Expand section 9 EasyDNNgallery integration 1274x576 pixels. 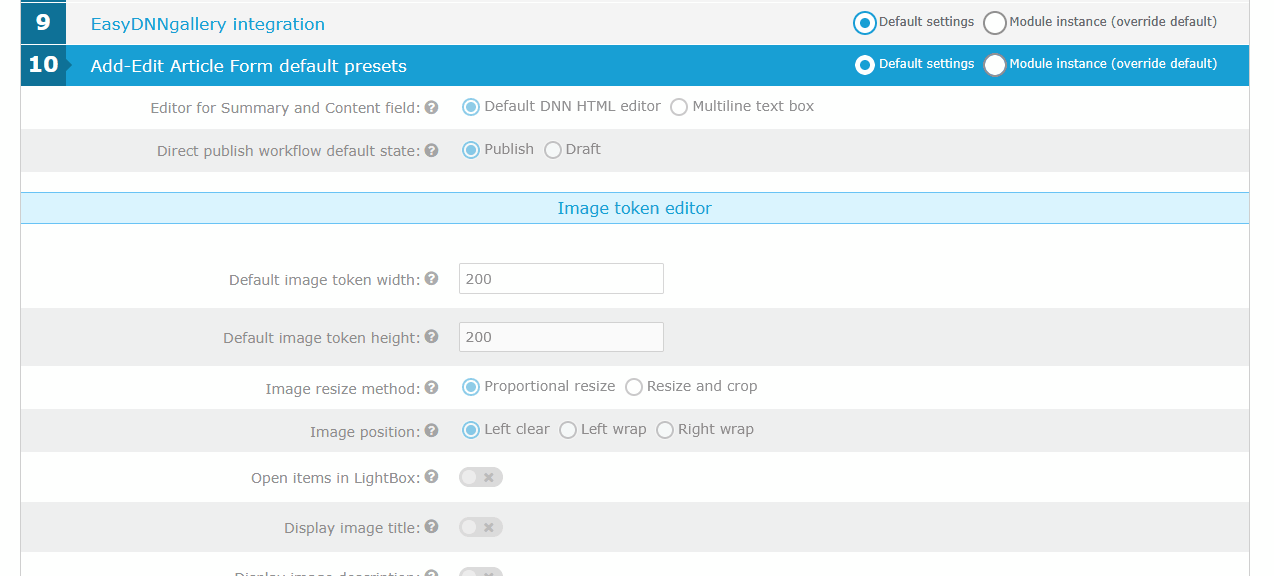click(207, 24)
